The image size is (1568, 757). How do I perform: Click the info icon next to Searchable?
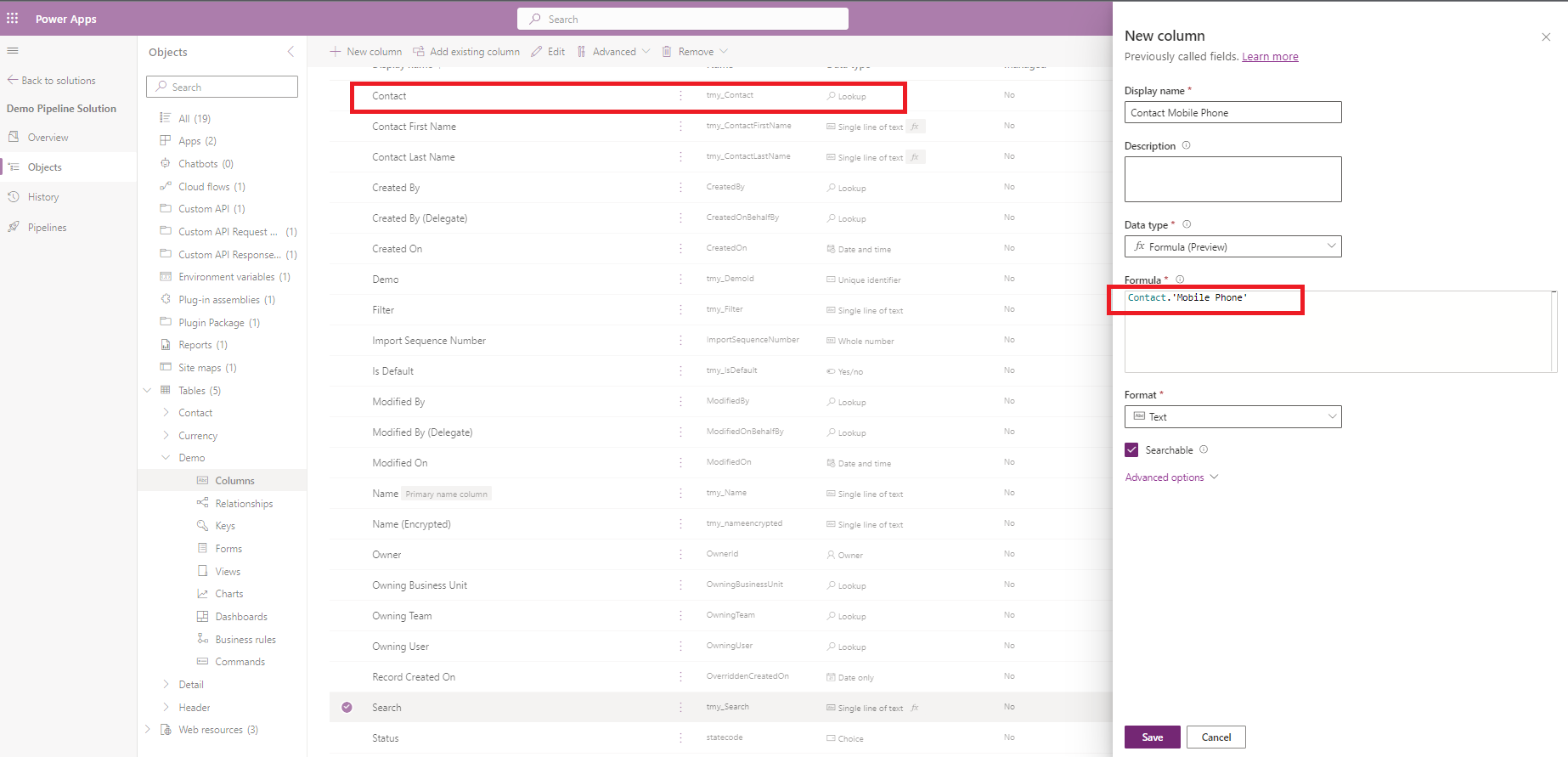tap(1204, 449)
